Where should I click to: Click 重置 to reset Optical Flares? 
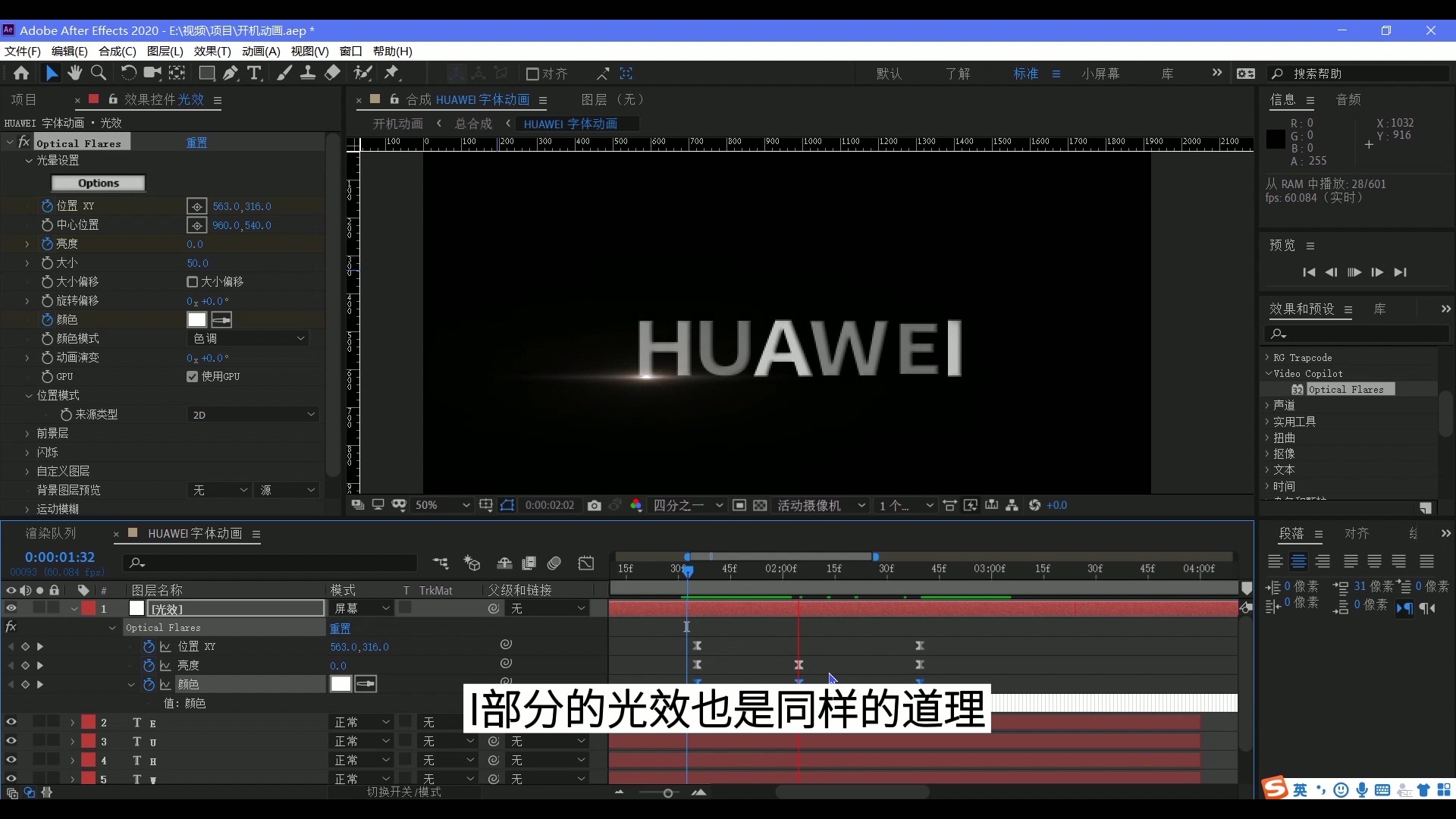[196, 143]
